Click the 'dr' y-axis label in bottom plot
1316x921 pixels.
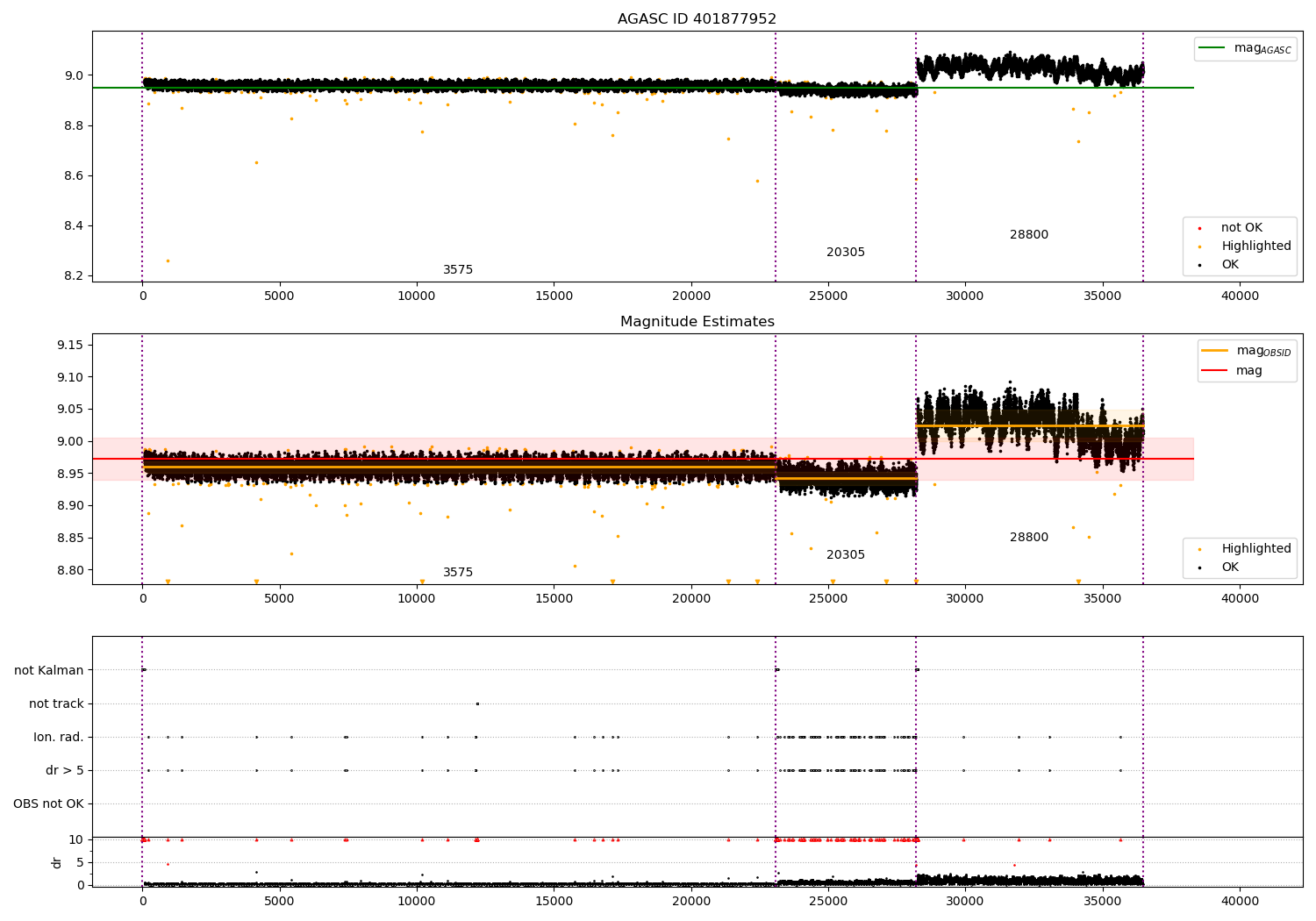pyautogui.click(x=57, y=862)
